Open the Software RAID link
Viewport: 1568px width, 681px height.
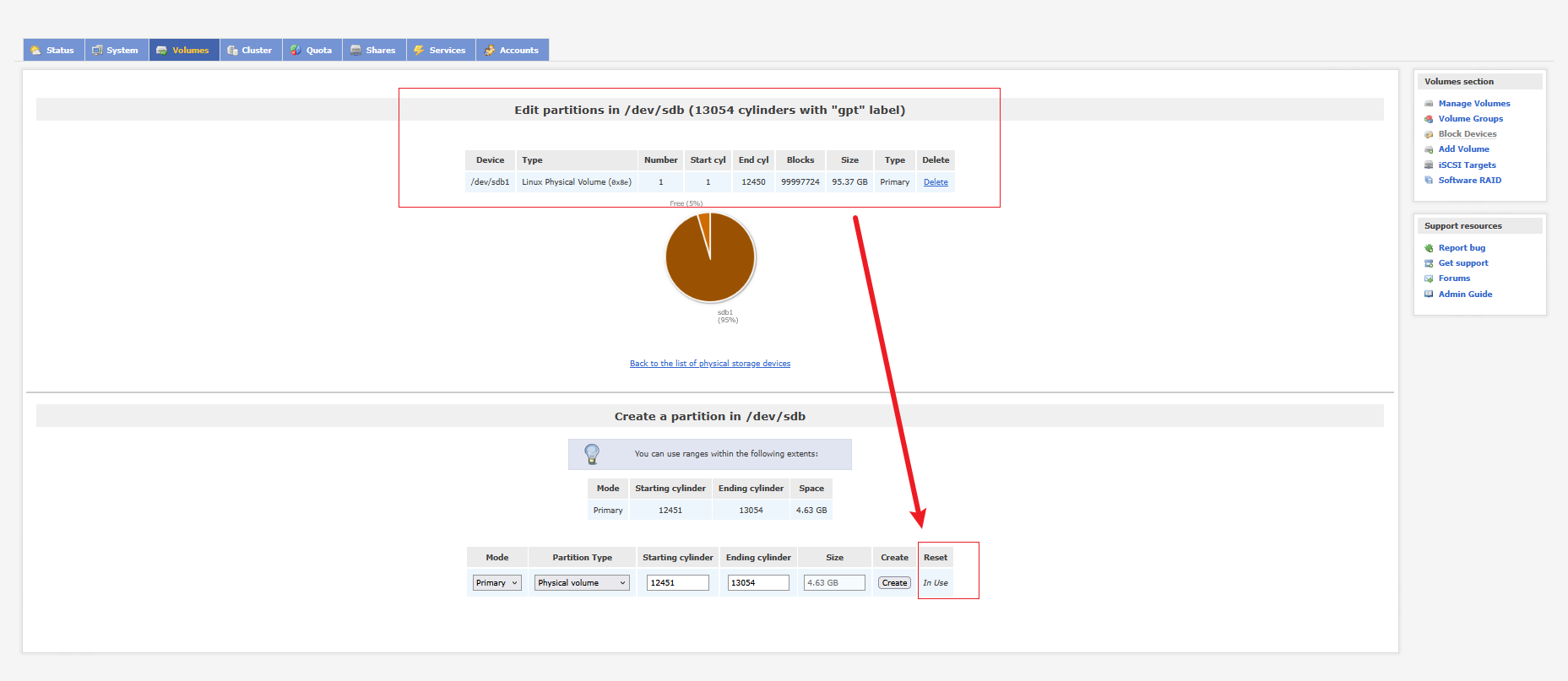point(1470,181)
